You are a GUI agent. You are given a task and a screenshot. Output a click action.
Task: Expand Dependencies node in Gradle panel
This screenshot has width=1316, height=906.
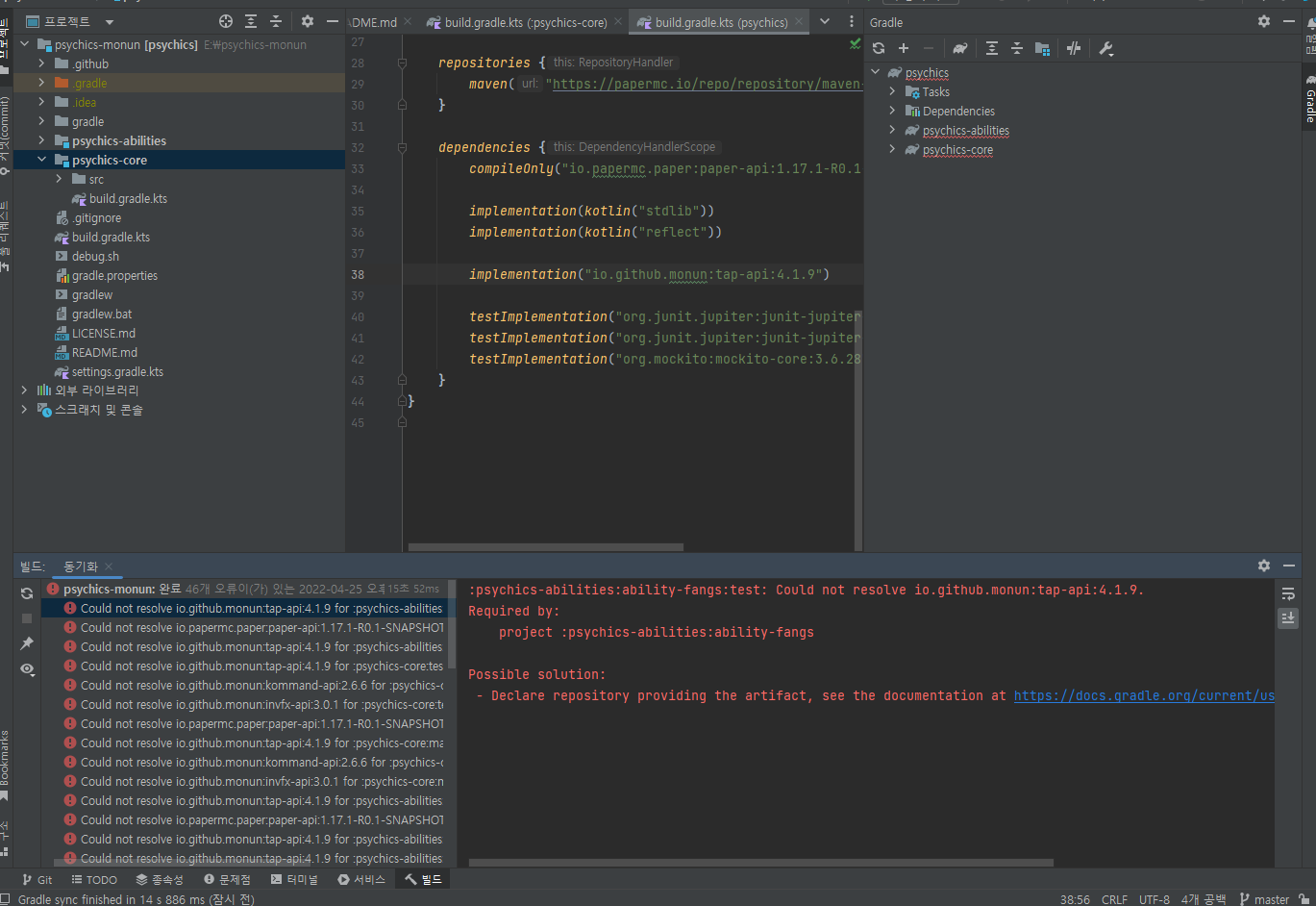coord(892,111)
